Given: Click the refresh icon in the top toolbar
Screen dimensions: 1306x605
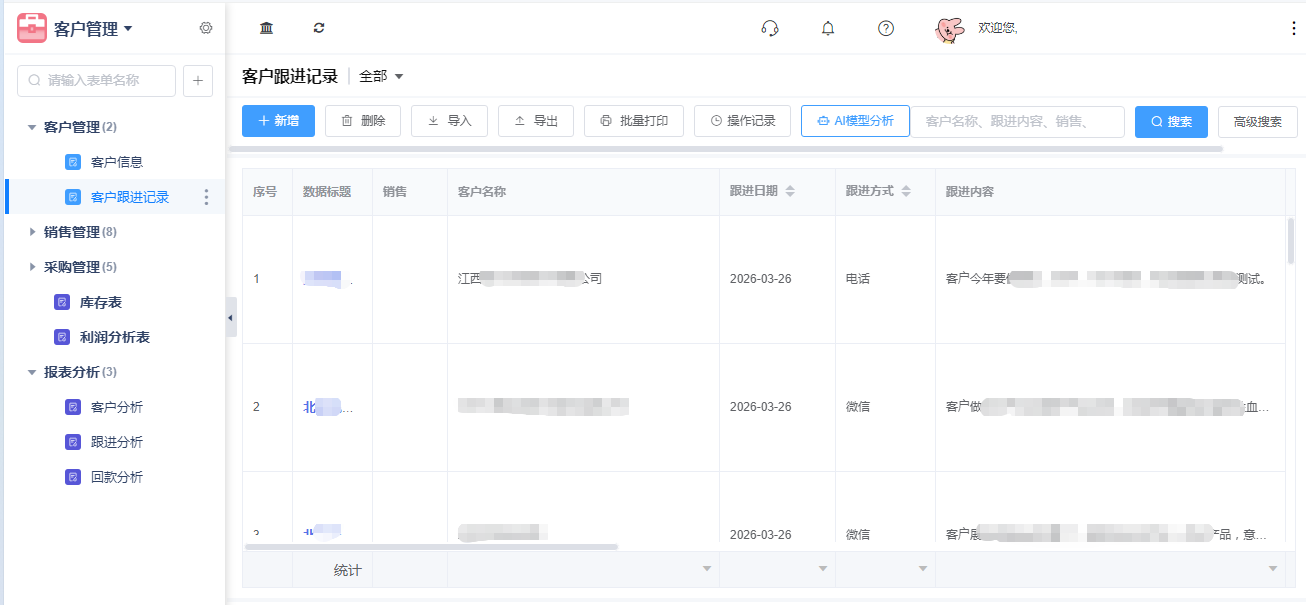Looking at the screenshot, I should click(x=318, y=28).
